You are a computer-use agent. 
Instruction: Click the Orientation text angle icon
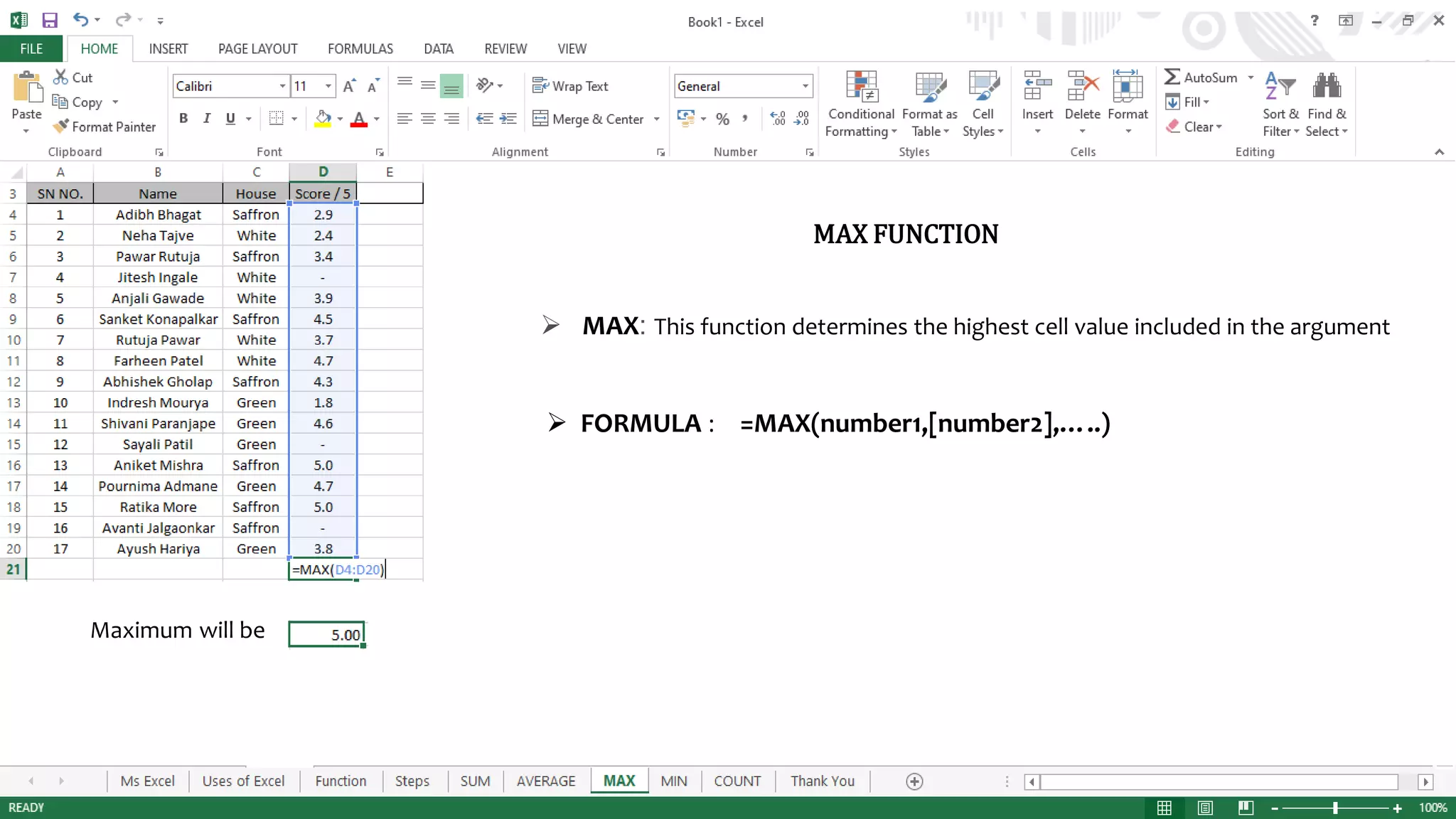coord(485,85)
